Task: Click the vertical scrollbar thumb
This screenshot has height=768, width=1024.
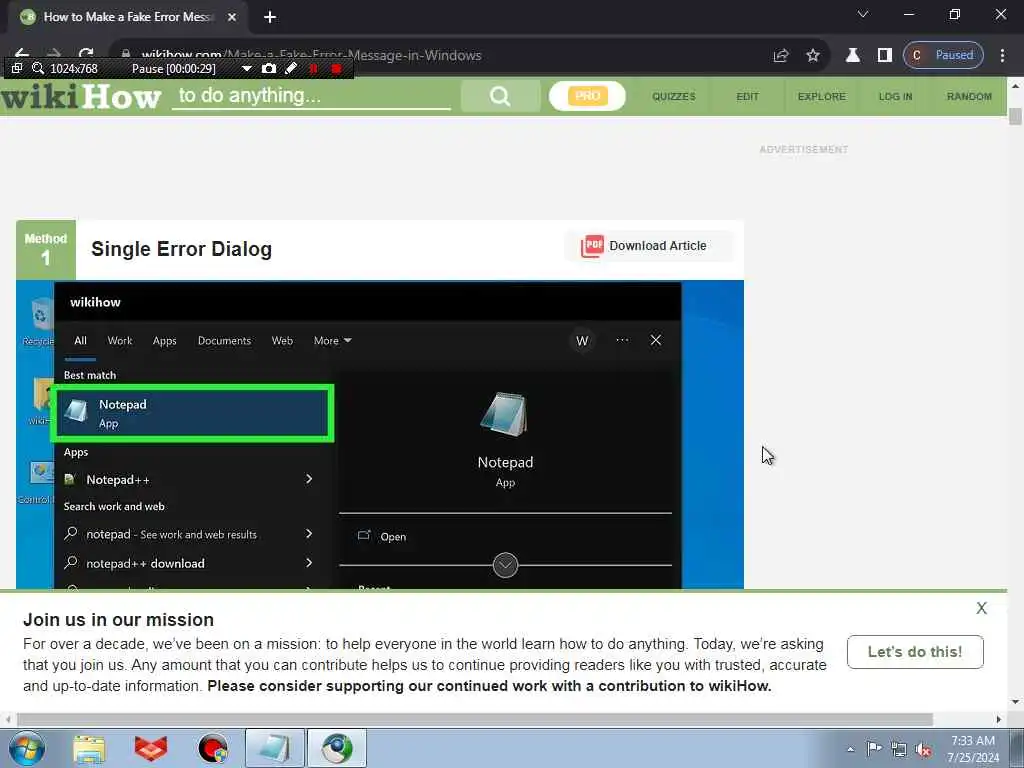Action: tap(1015, 116)
